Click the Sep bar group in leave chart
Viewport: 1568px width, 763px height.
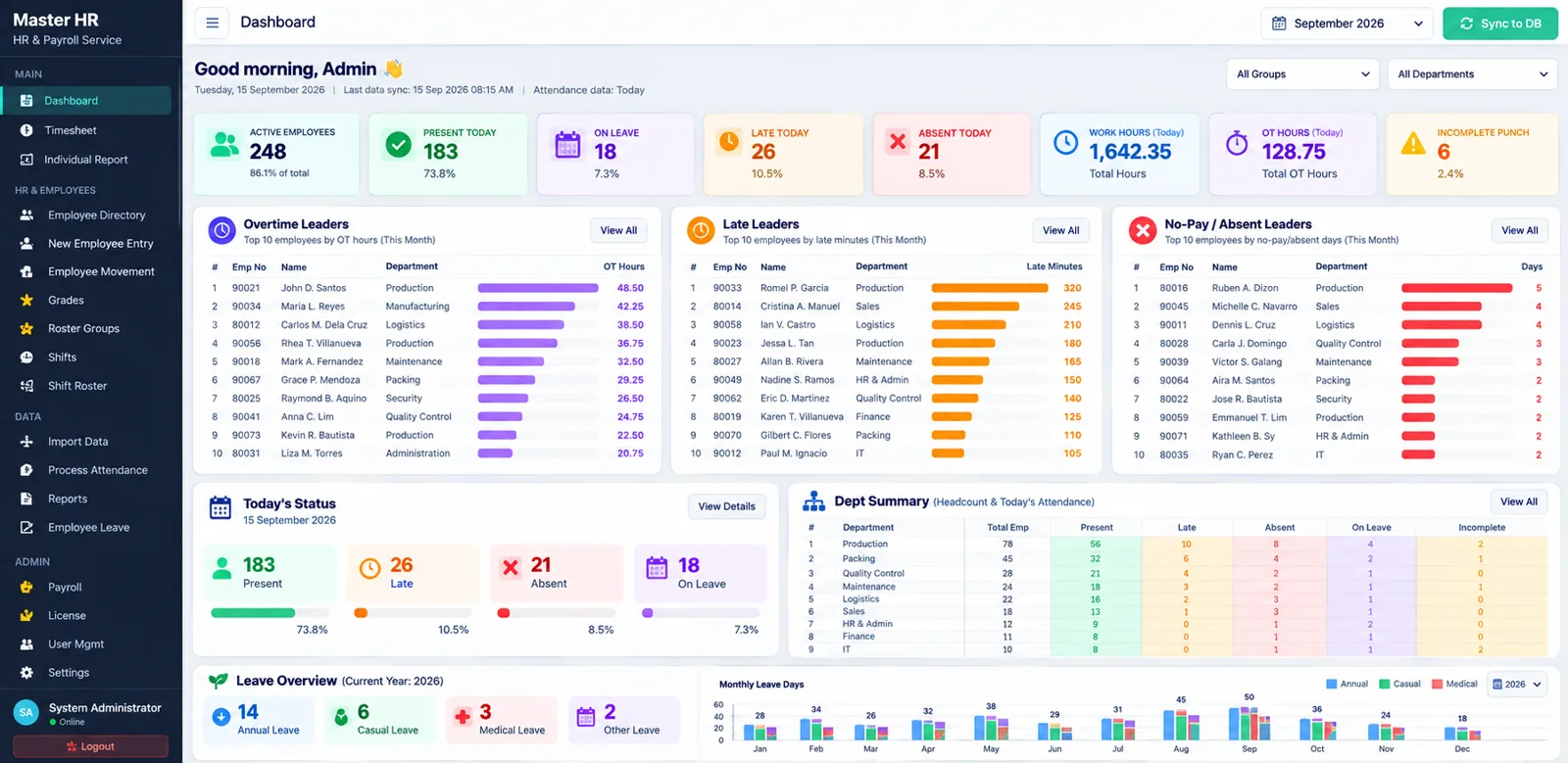coord(1249,724)
